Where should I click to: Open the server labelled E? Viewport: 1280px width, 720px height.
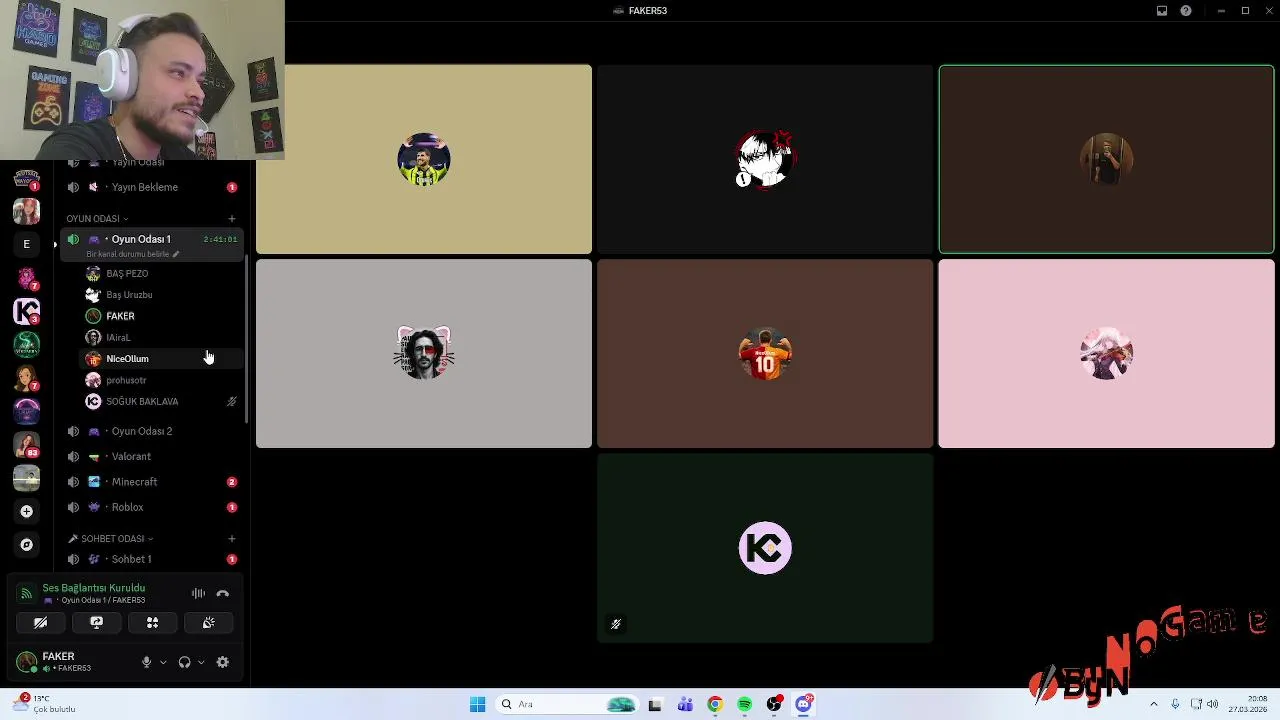point(26,244)
